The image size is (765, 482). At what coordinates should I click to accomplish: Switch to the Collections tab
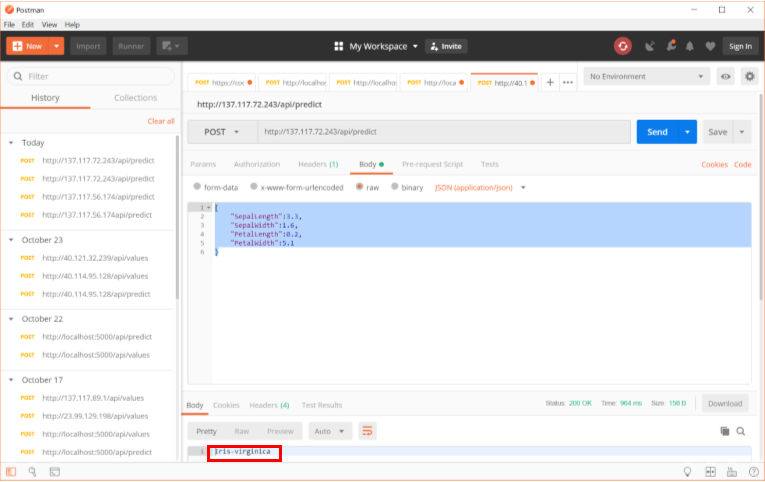click(x=135, y=98)
